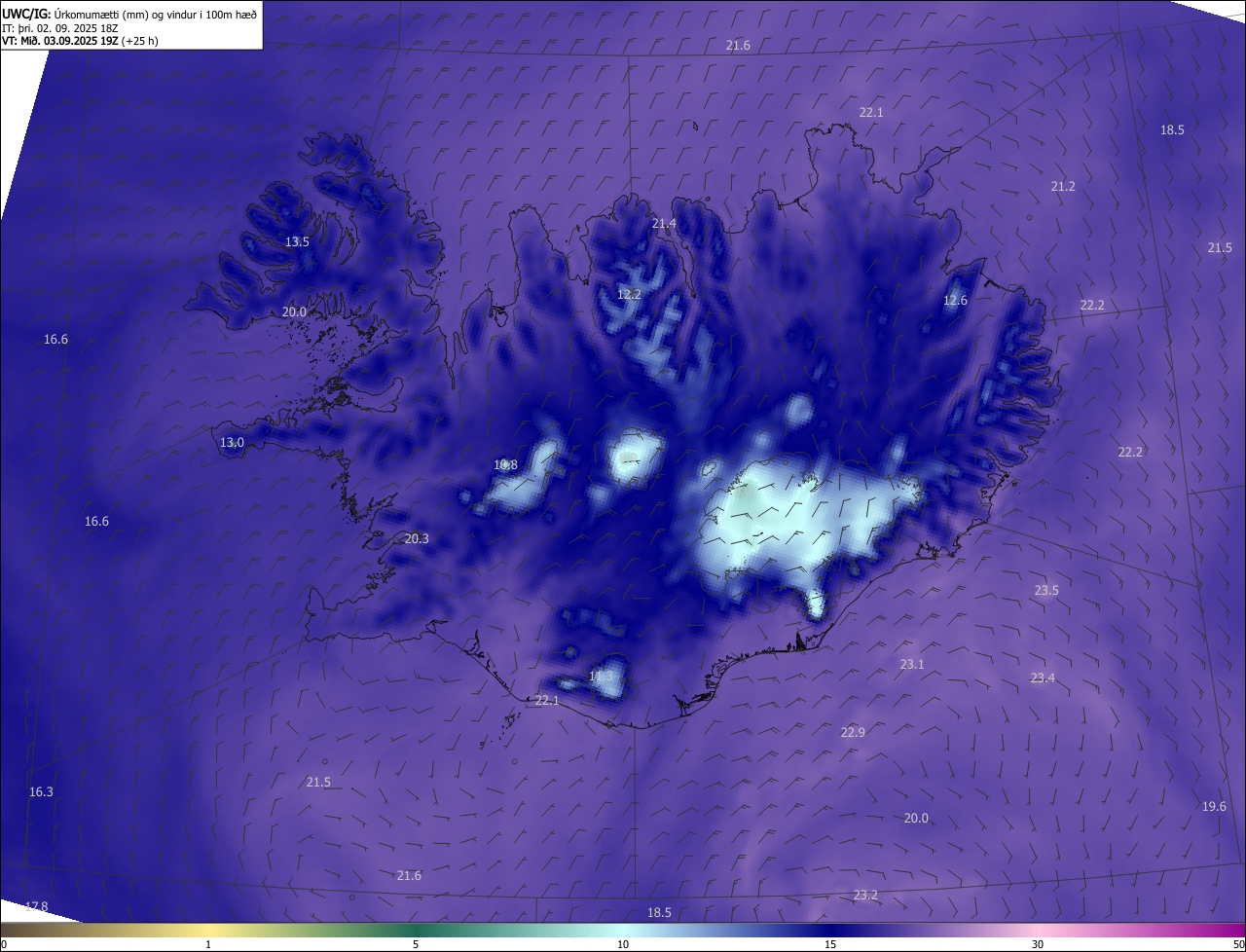Click the 19.6 value on the map
This screenshot has height=952, width=1246.
[1214, 807]
